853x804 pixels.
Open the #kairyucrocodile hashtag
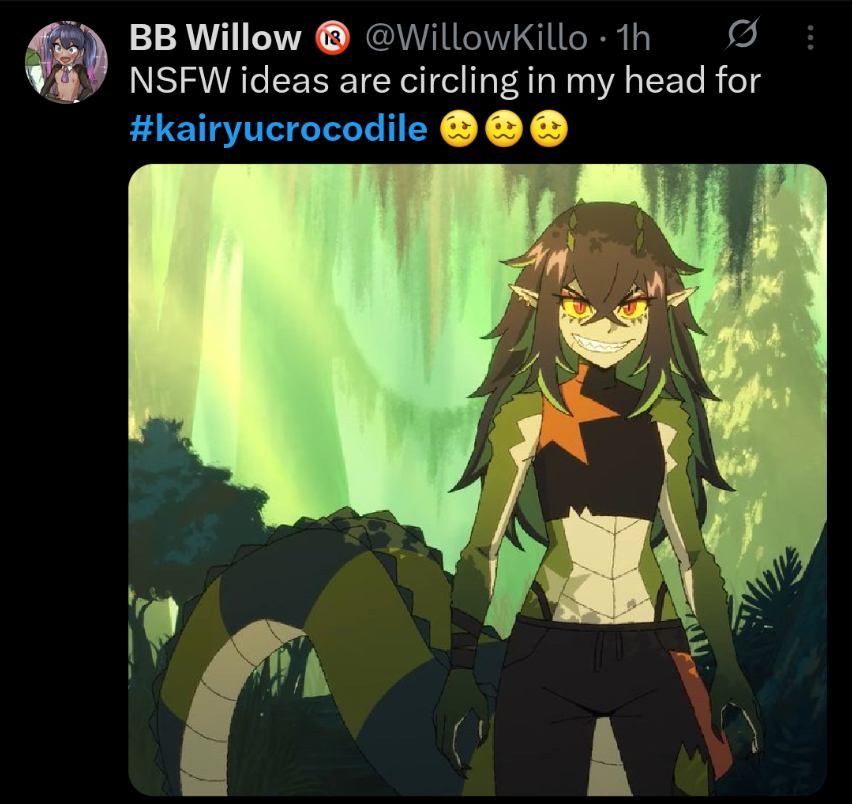click(x=279, y=129)
